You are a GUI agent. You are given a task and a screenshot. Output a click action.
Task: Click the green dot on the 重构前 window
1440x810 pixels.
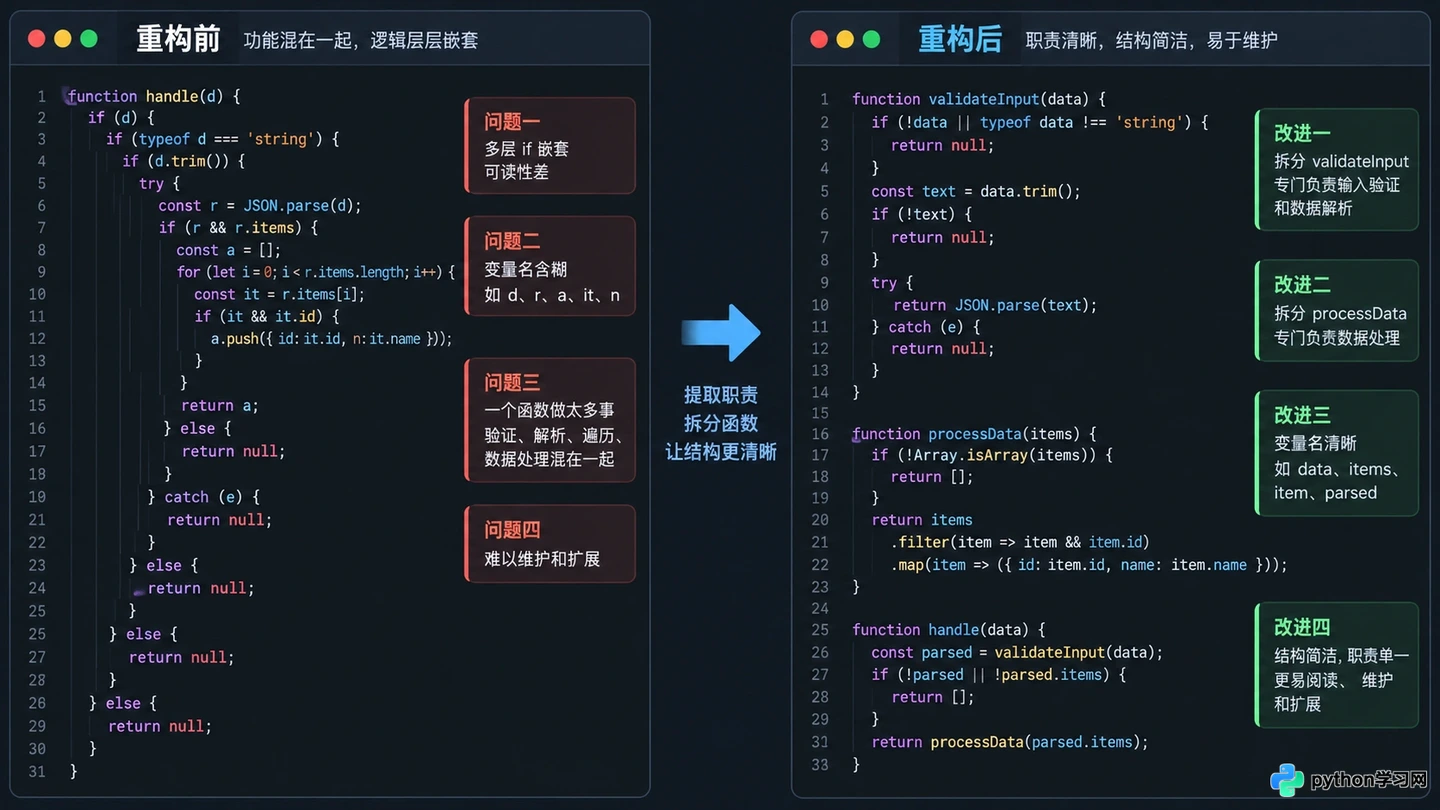(89, 39)
